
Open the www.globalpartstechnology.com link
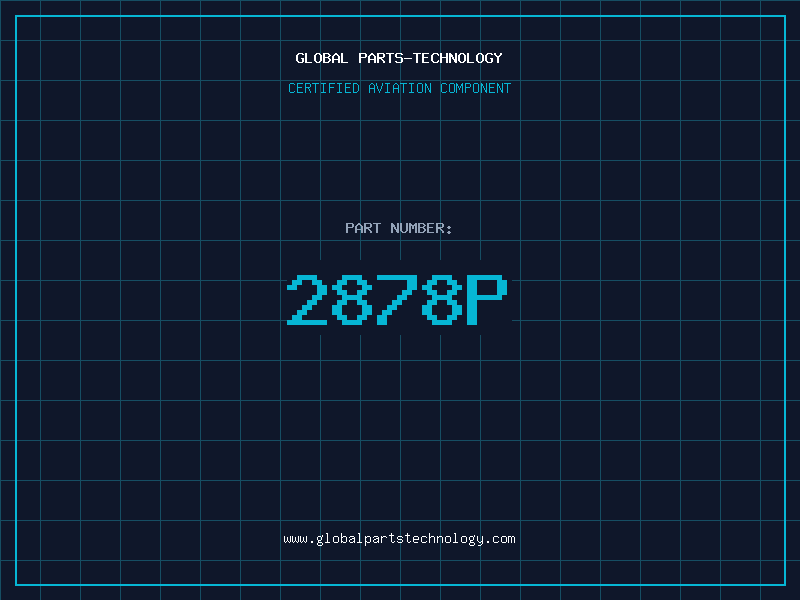(399, 539)
